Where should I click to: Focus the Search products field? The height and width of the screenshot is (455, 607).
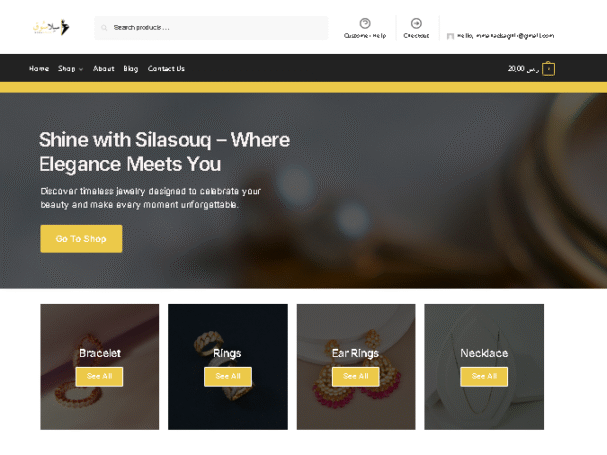click(x=211, y=27)
